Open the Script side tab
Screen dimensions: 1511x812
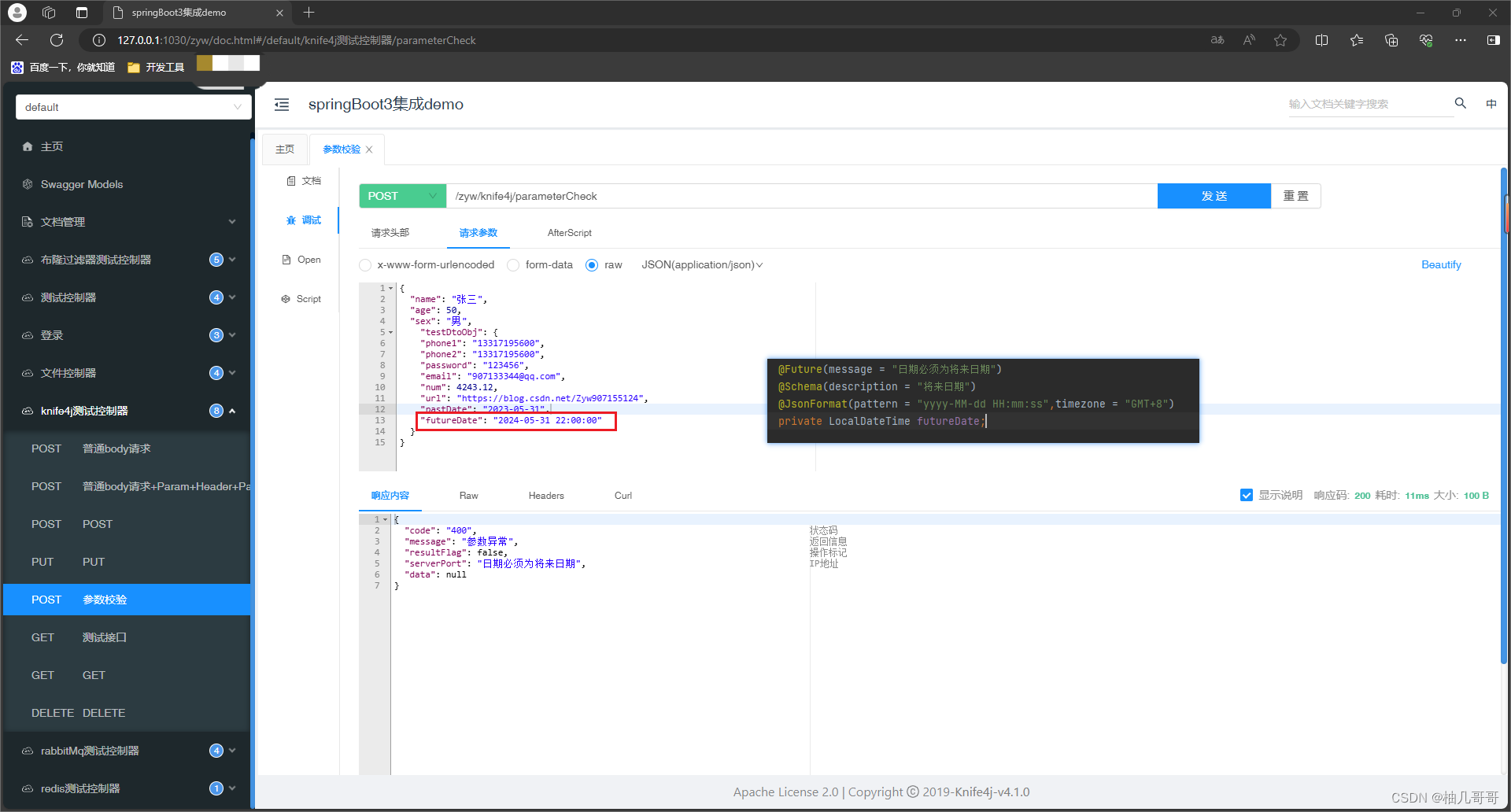(302, 299)
